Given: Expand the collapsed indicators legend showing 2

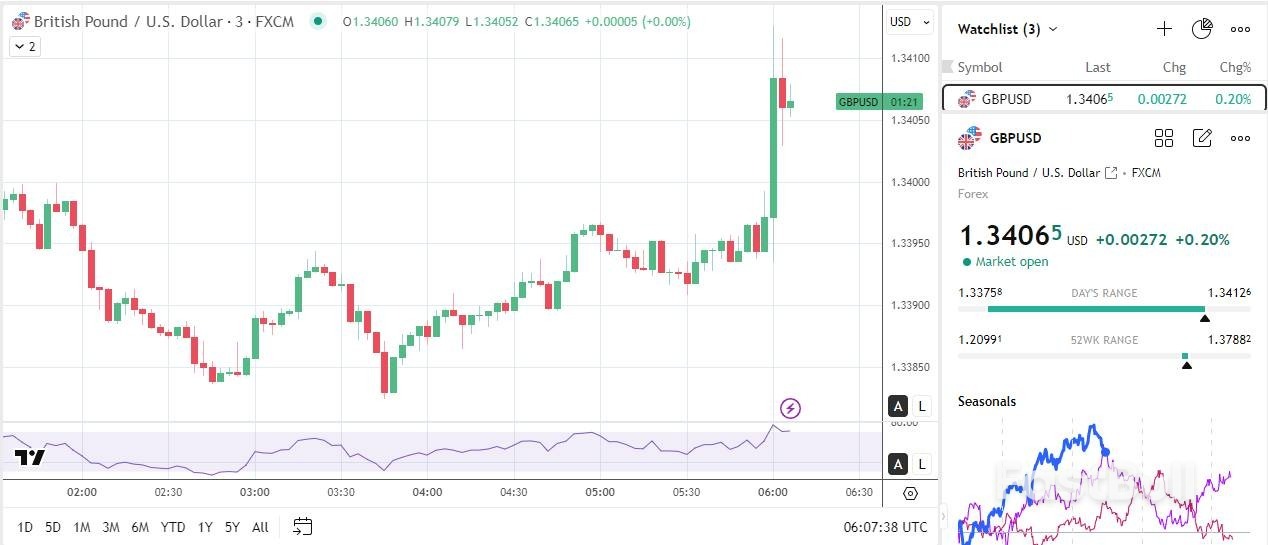Looking at the screenshot, I should (x=25, y=46).
